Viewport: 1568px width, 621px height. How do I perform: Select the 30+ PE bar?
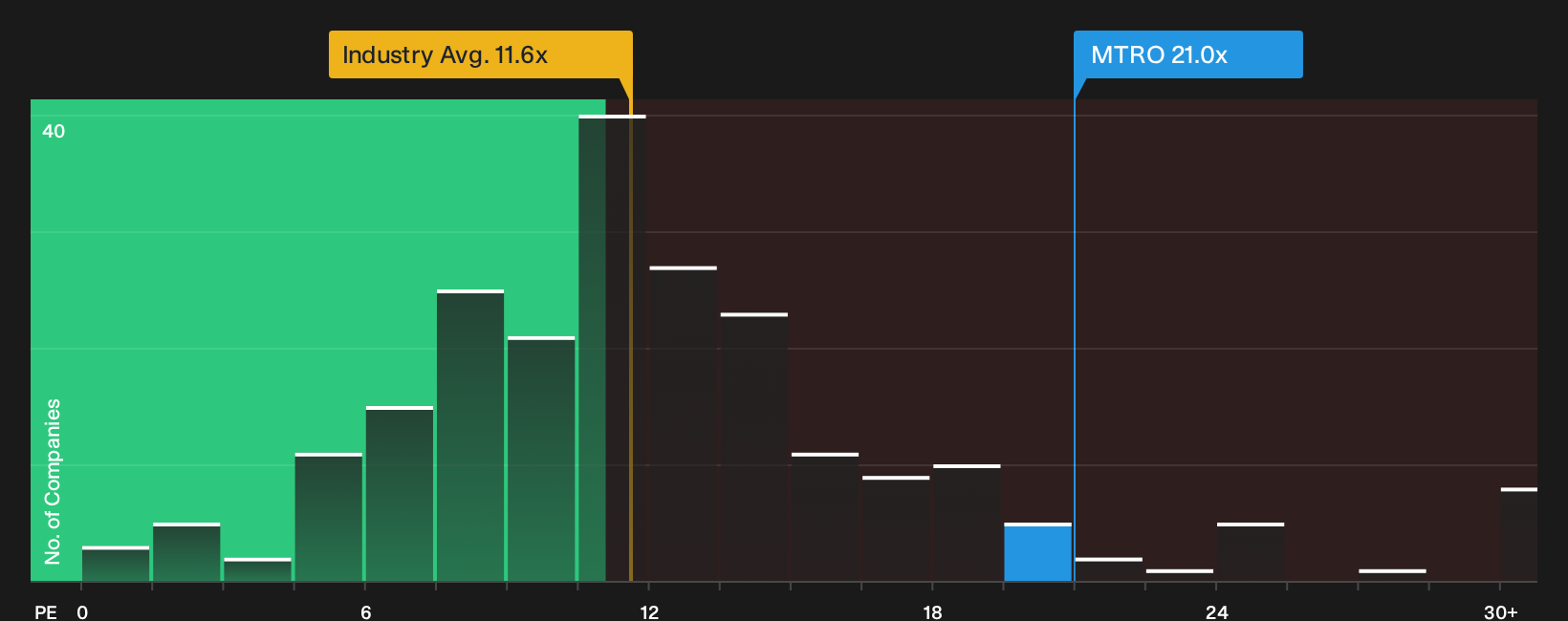click(1519, 535)
